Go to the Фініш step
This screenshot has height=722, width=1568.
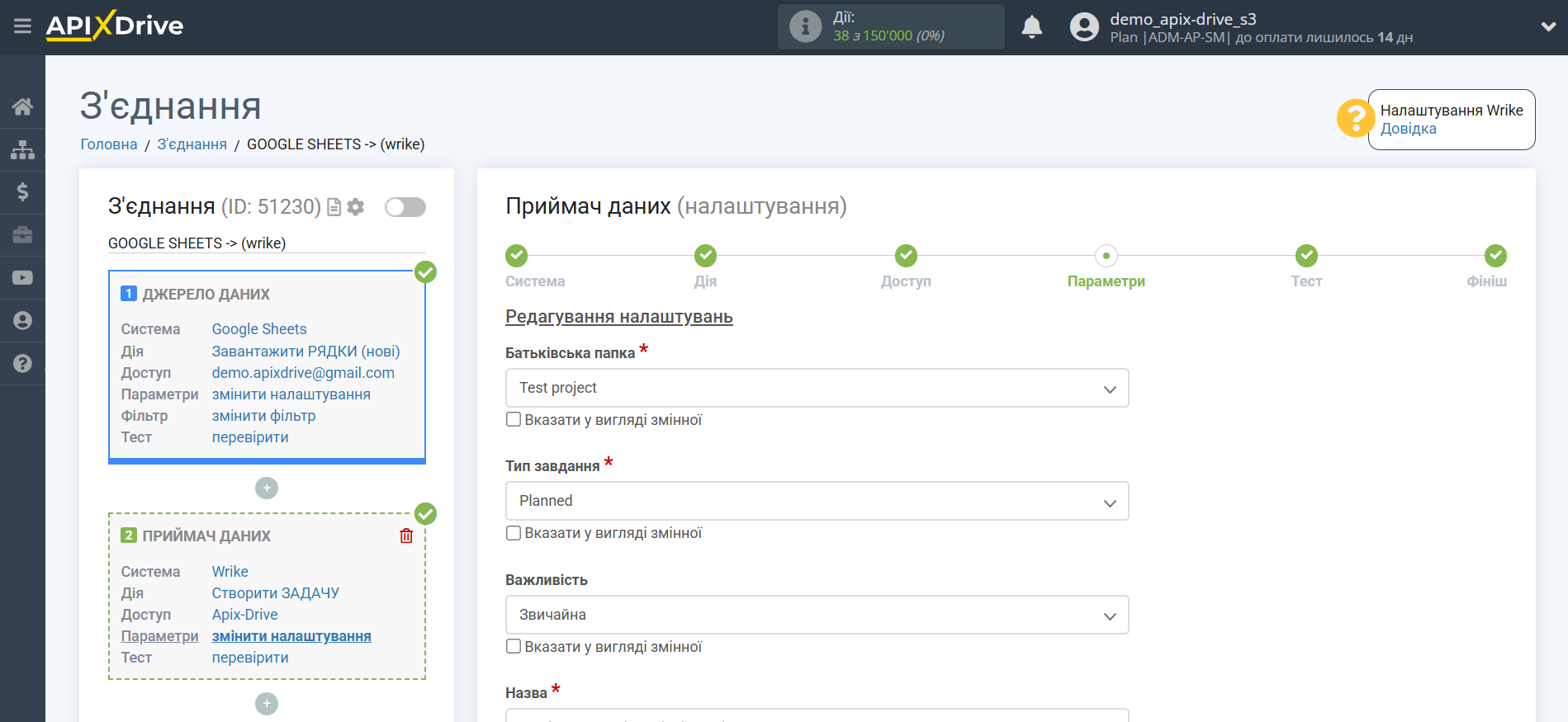1495,256
